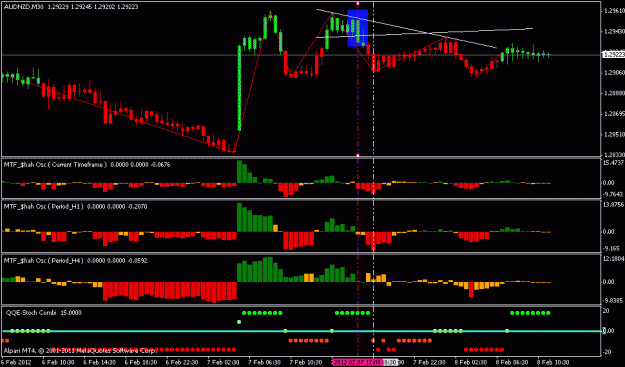This screenshot has height=367, width=625.
Task: Click the MTF_$hah Osc (Current Timeframe) label
Action: (x=55, y=164)
